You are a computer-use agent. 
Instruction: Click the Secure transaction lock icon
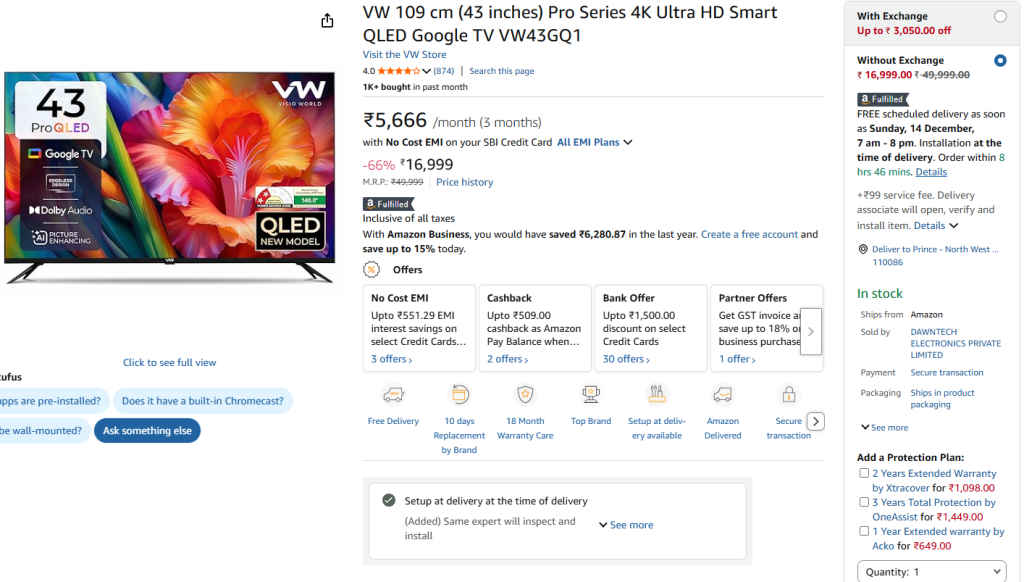(x=788, y=394)
